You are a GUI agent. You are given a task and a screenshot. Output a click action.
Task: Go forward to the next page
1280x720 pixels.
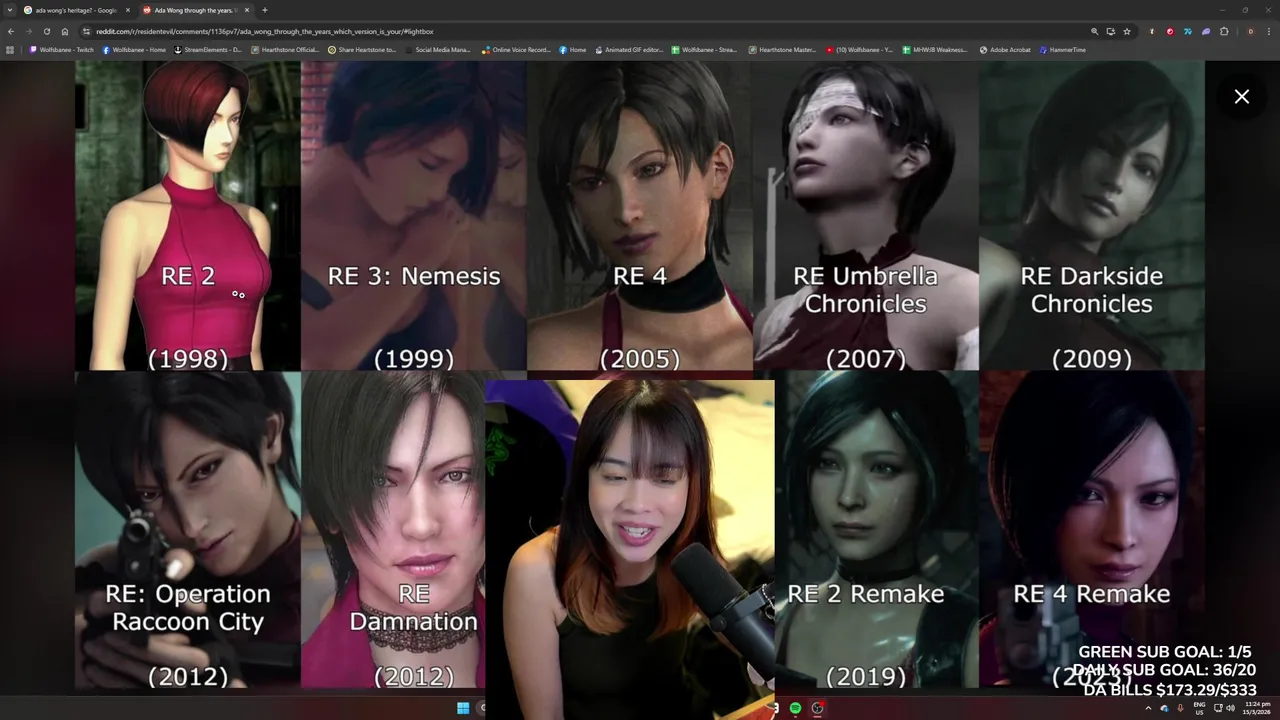pyautogui.click(x=29, y=31)
